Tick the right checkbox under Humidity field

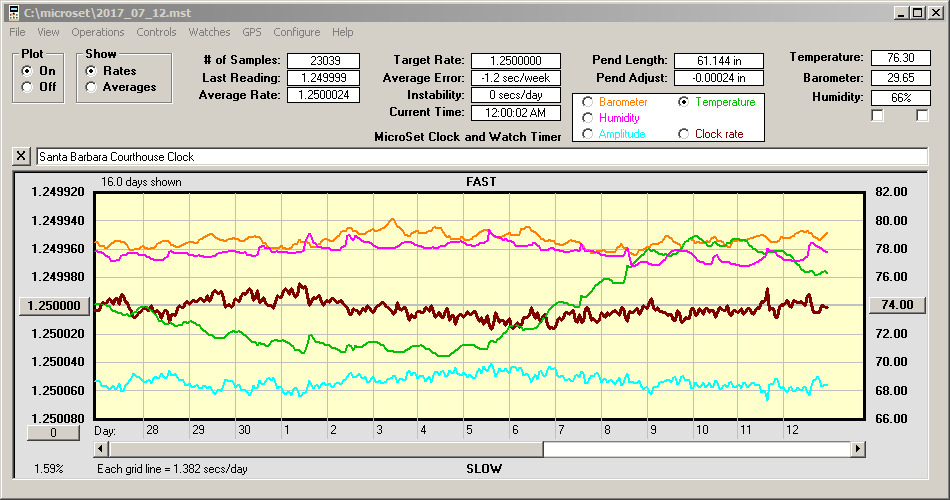pyautogui.click(x=922, y=115)
